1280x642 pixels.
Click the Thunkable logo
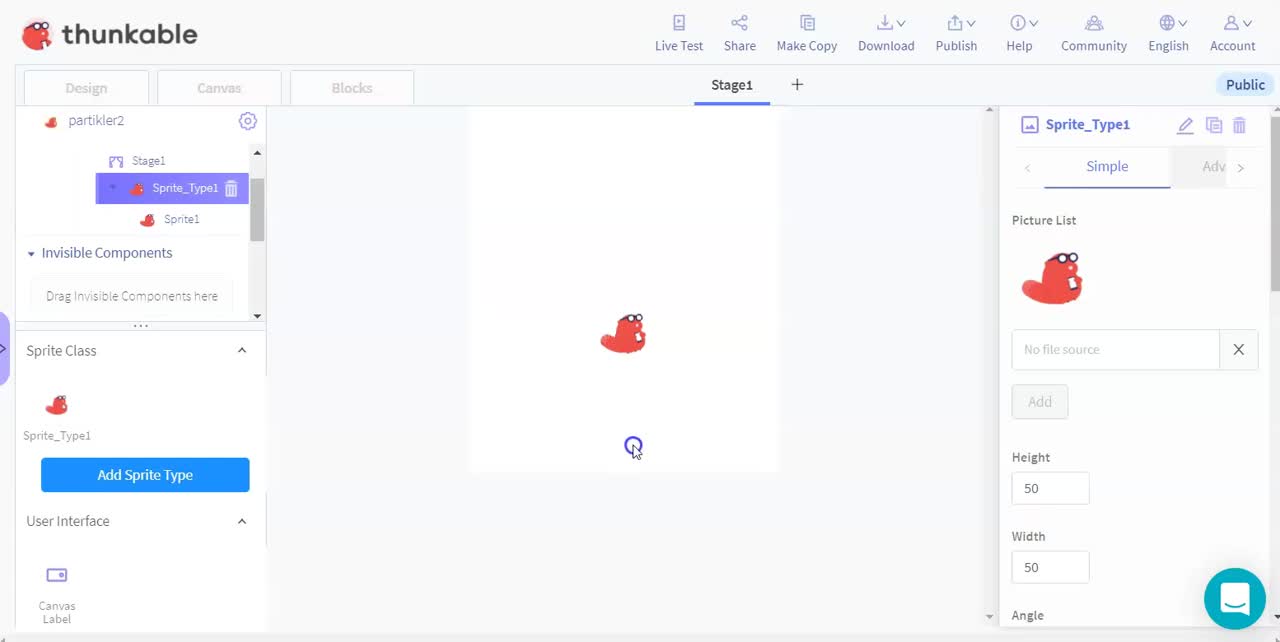(x=109, y=35)
